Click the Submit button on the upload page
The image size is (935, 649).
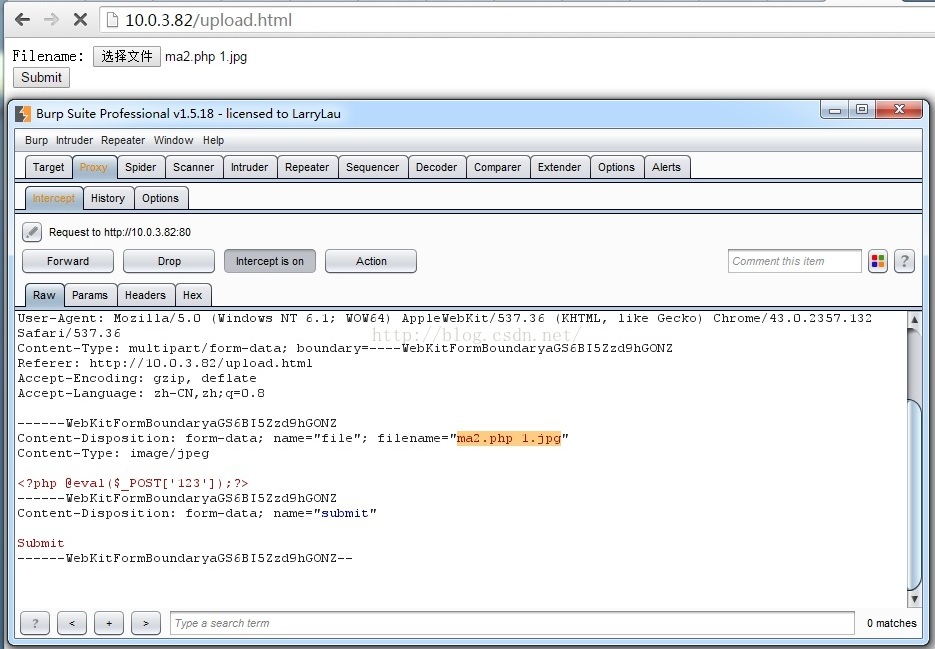[41, 78]
